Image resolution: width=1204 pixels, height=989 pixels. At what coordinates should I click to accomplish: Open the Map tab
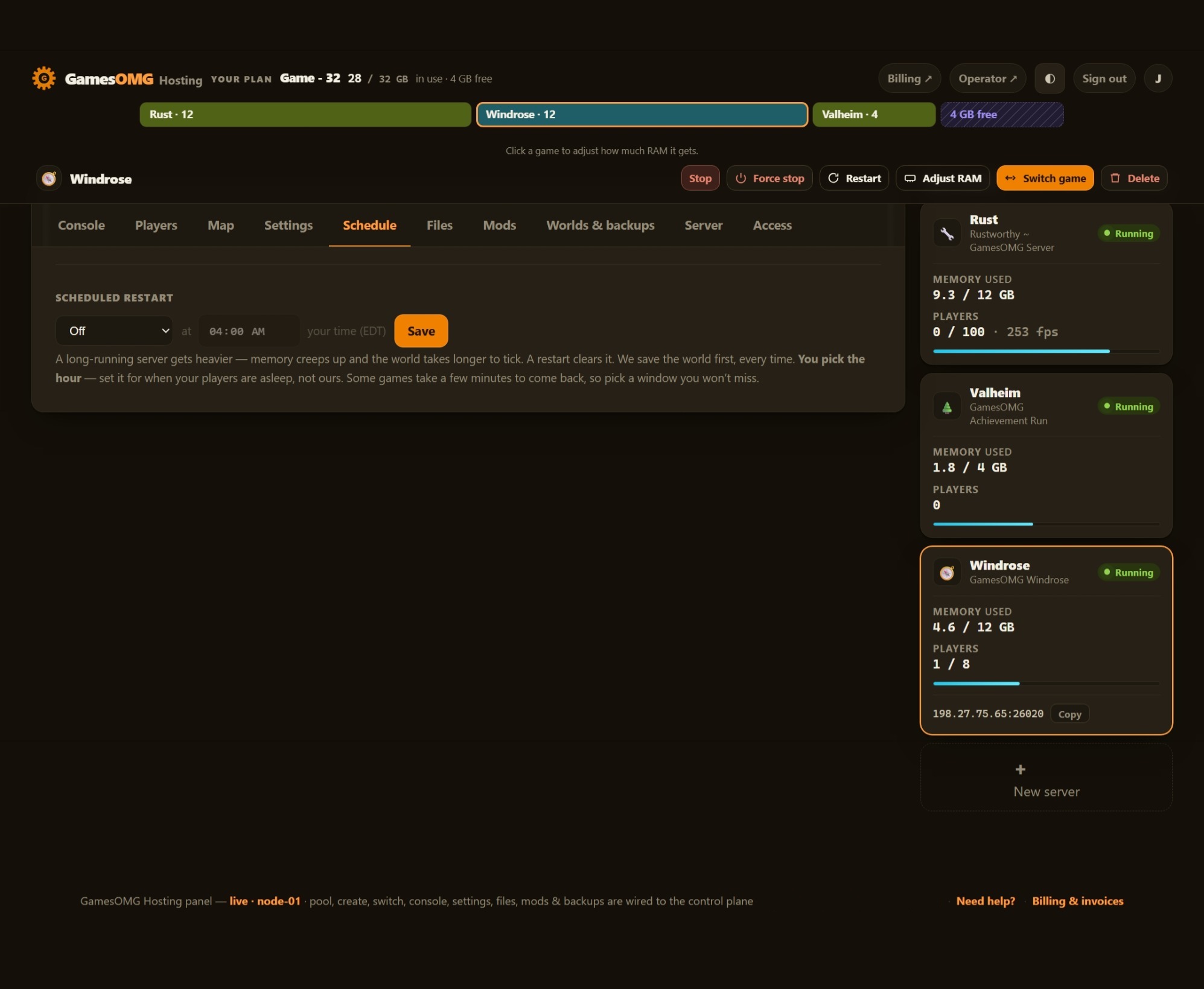(221, 226)
